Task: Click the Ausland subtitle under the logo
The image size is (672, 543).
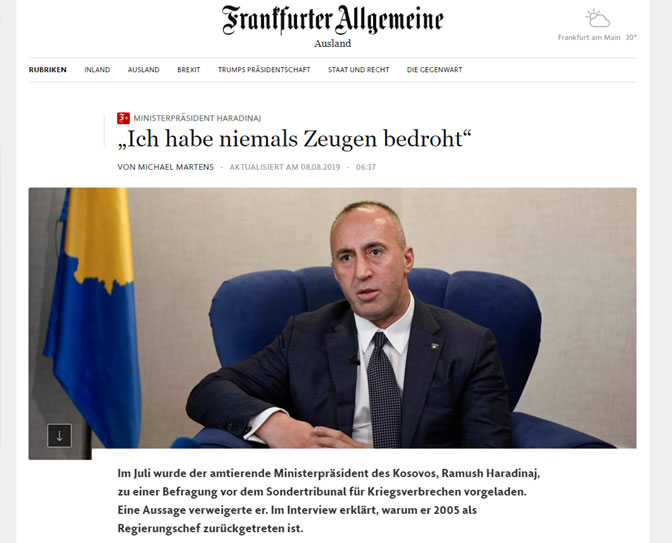Action: [333, 43]
